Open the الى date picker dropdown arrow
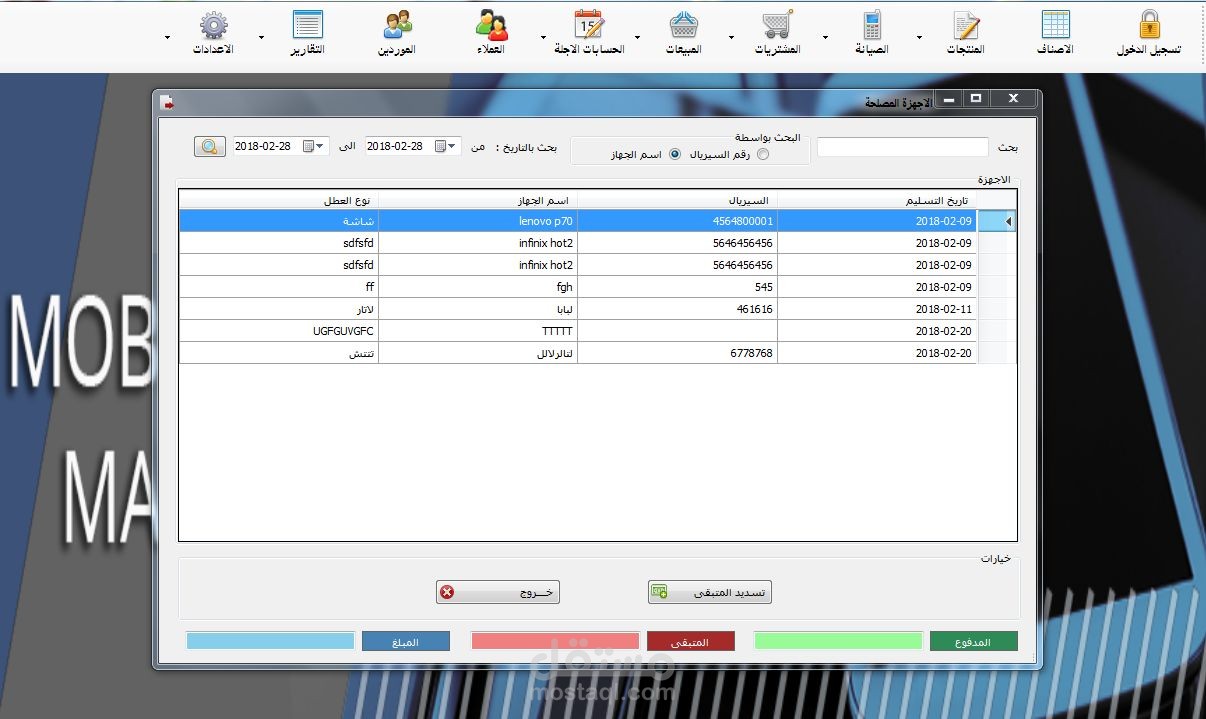Image resolution: width=1206 pixels, height=719 pixels. (321, 146)
